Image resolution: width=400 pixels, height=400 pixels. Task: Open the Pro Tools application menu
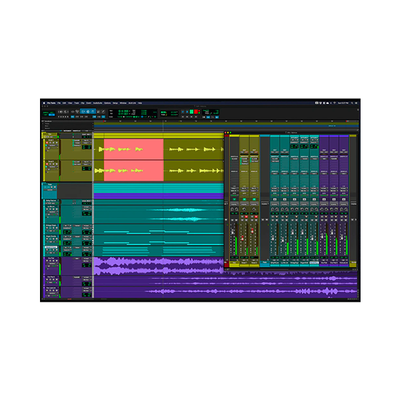pyautogui.click(x=52, y=103)
